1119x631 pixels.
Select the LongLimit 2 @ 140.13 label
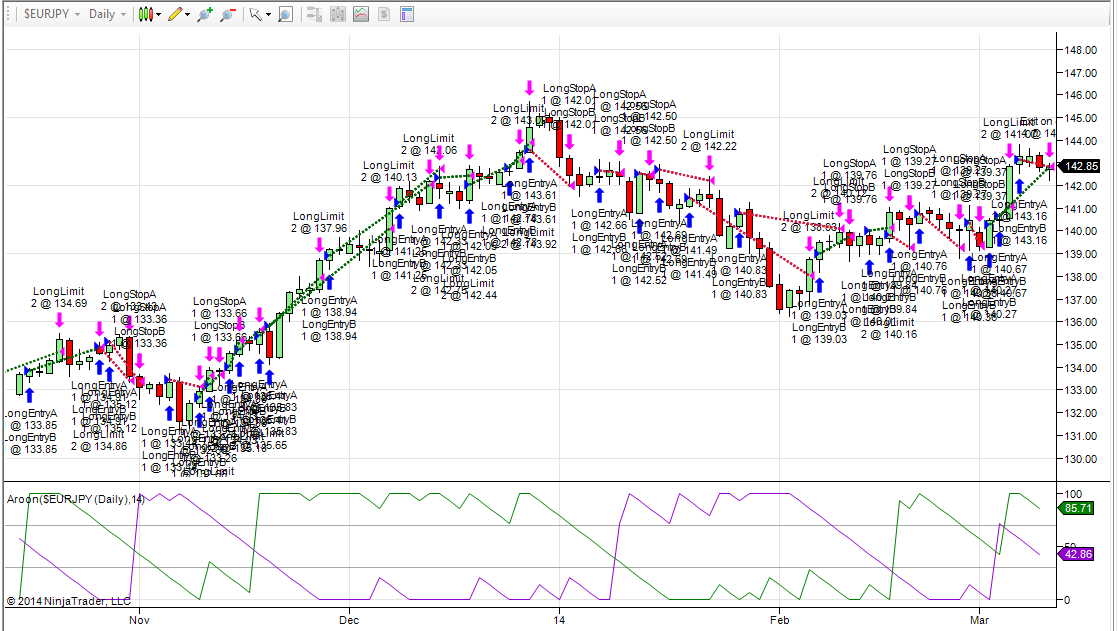[x=389, y=171]
